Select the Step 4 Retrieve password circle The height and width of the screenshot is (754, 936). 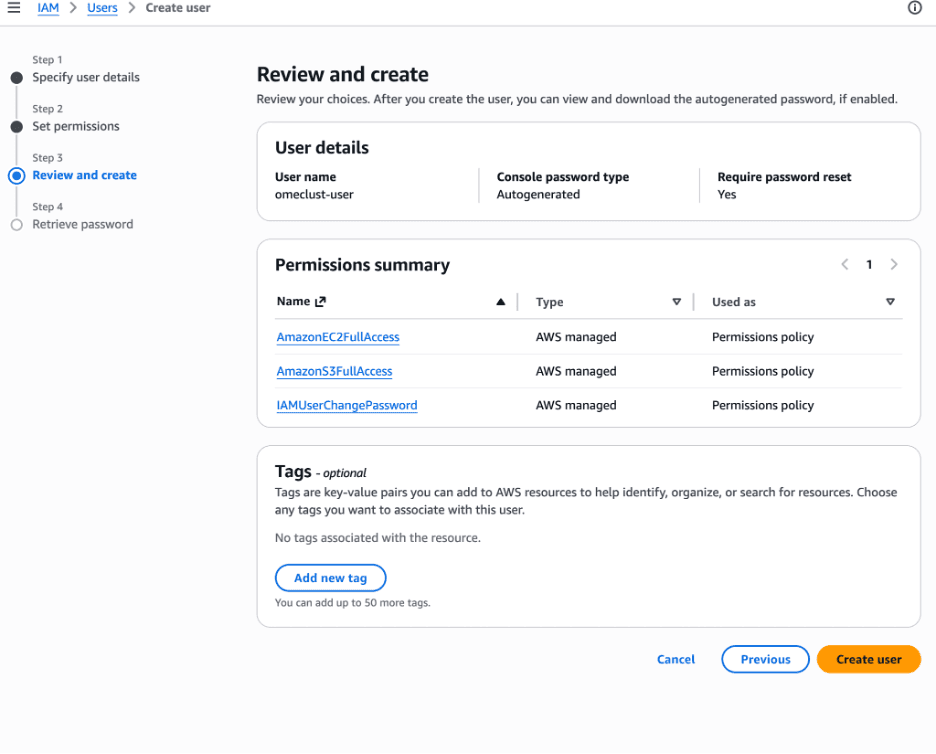(x=16, y=225)
